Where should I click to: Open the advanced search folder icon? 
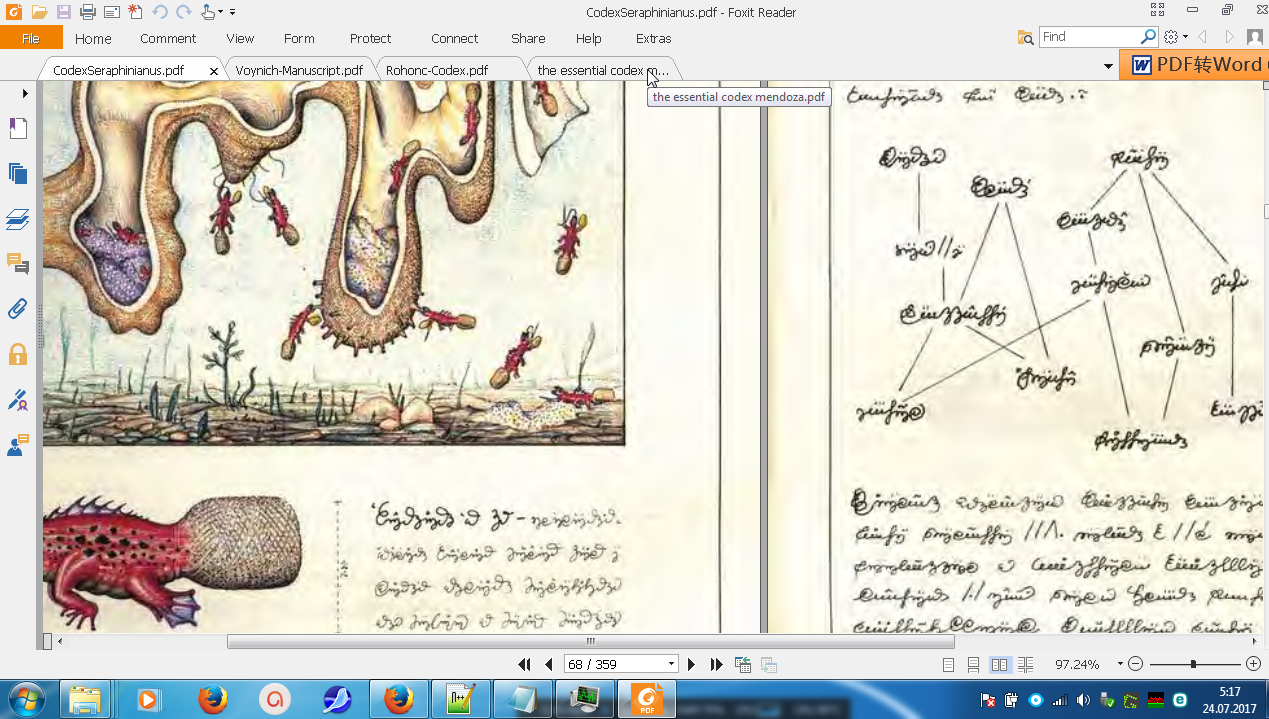pos(1025,37)
